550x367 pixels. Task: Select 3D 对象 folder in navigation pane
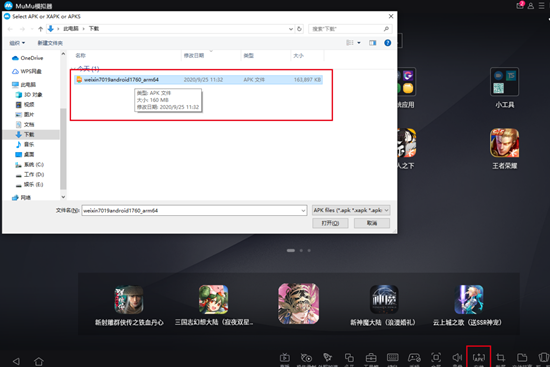click(x=29, y=95)
